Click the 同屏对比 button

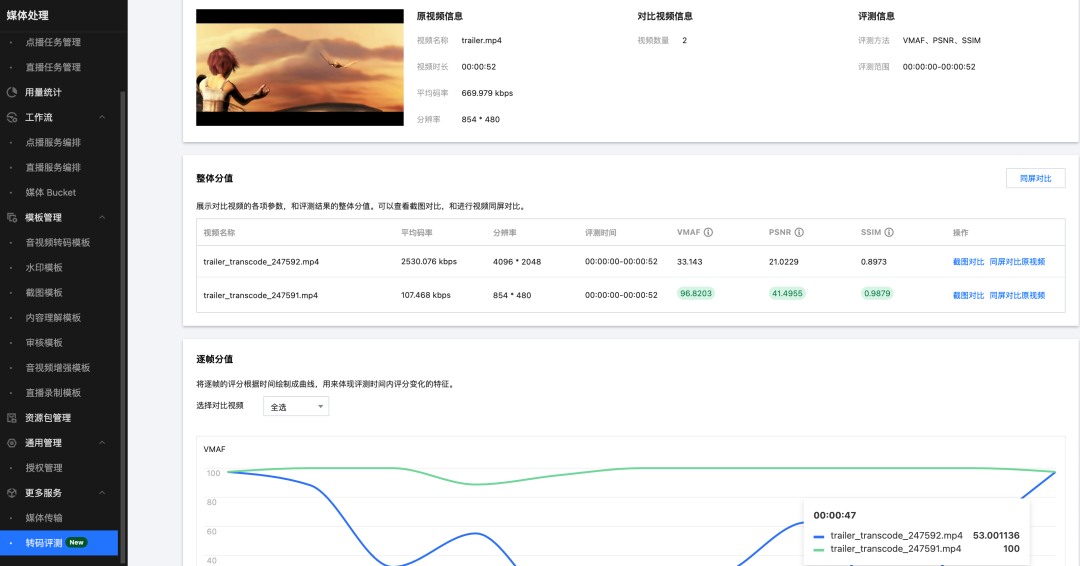(x=1035, y=178)
